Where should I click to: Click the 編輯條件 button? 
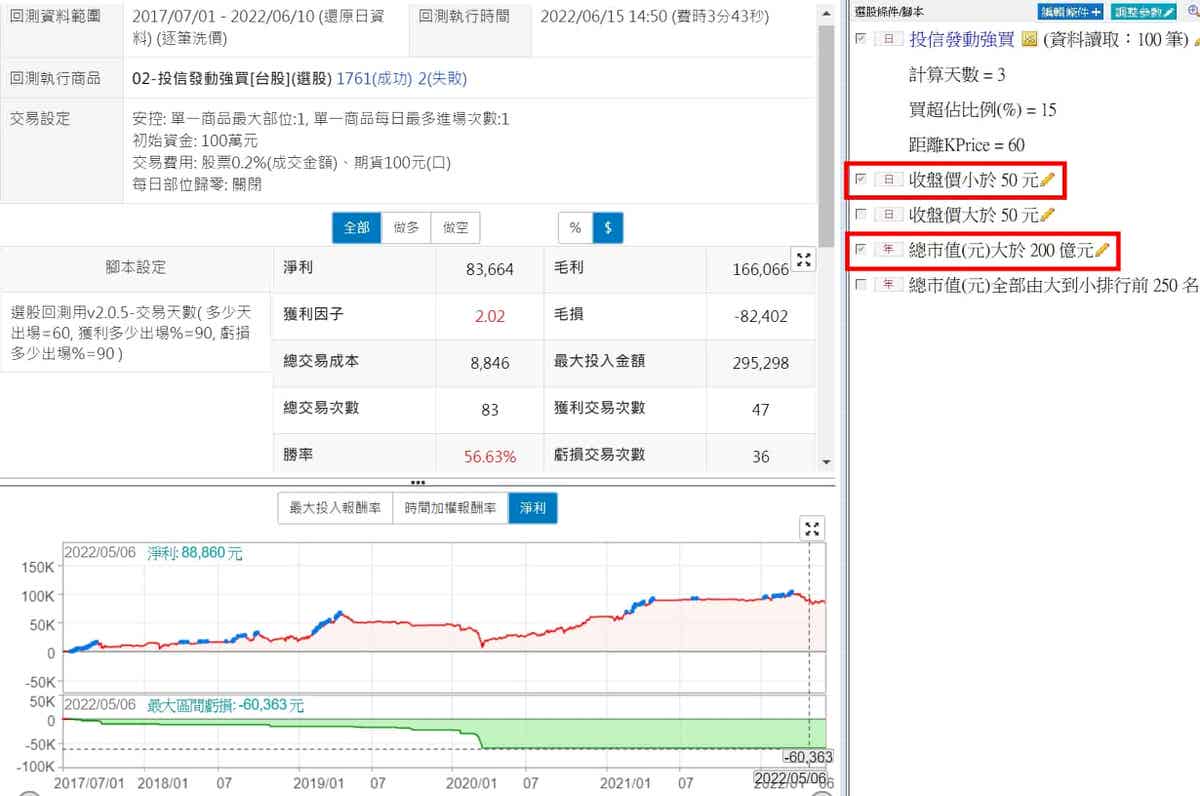click(1071, 12)
